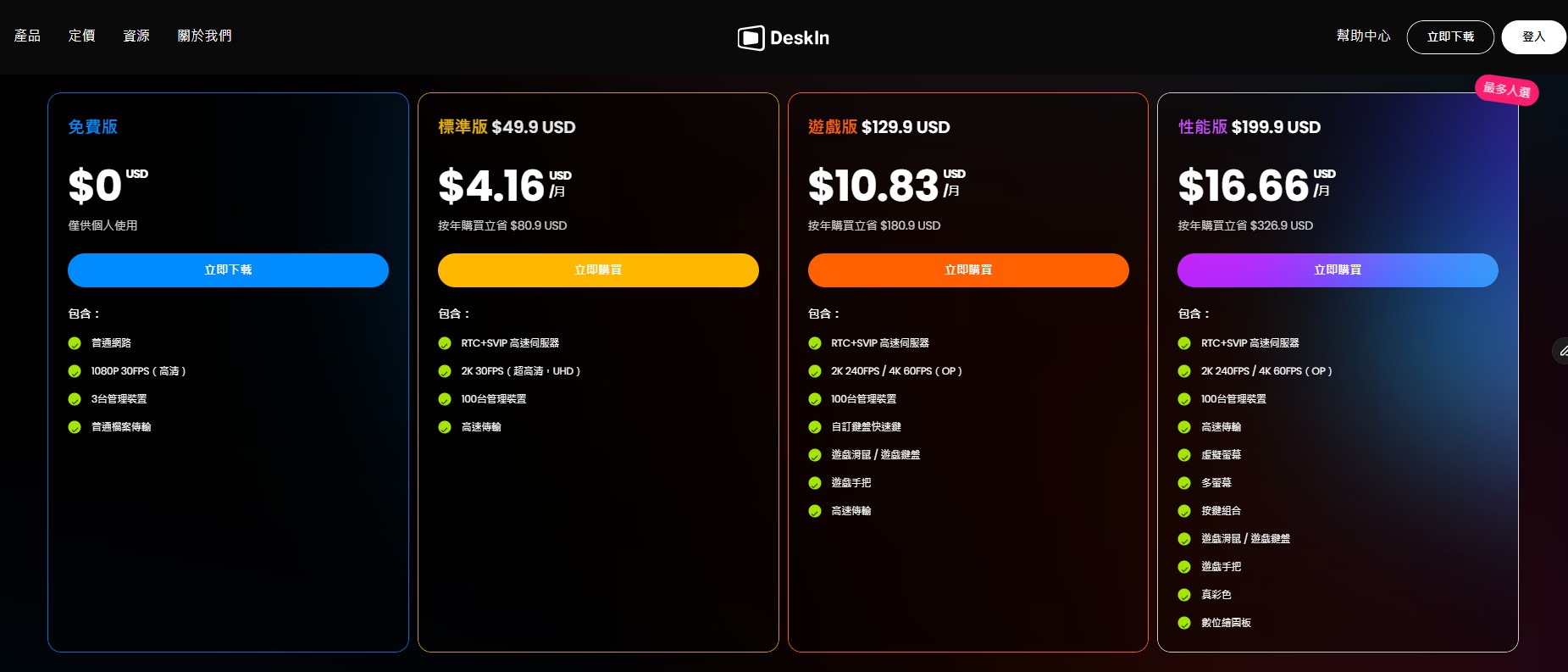This screenshot has height=672, width=1568.
Task: Click the checkmark icon beside 普通網路
Action: point(75,343)
